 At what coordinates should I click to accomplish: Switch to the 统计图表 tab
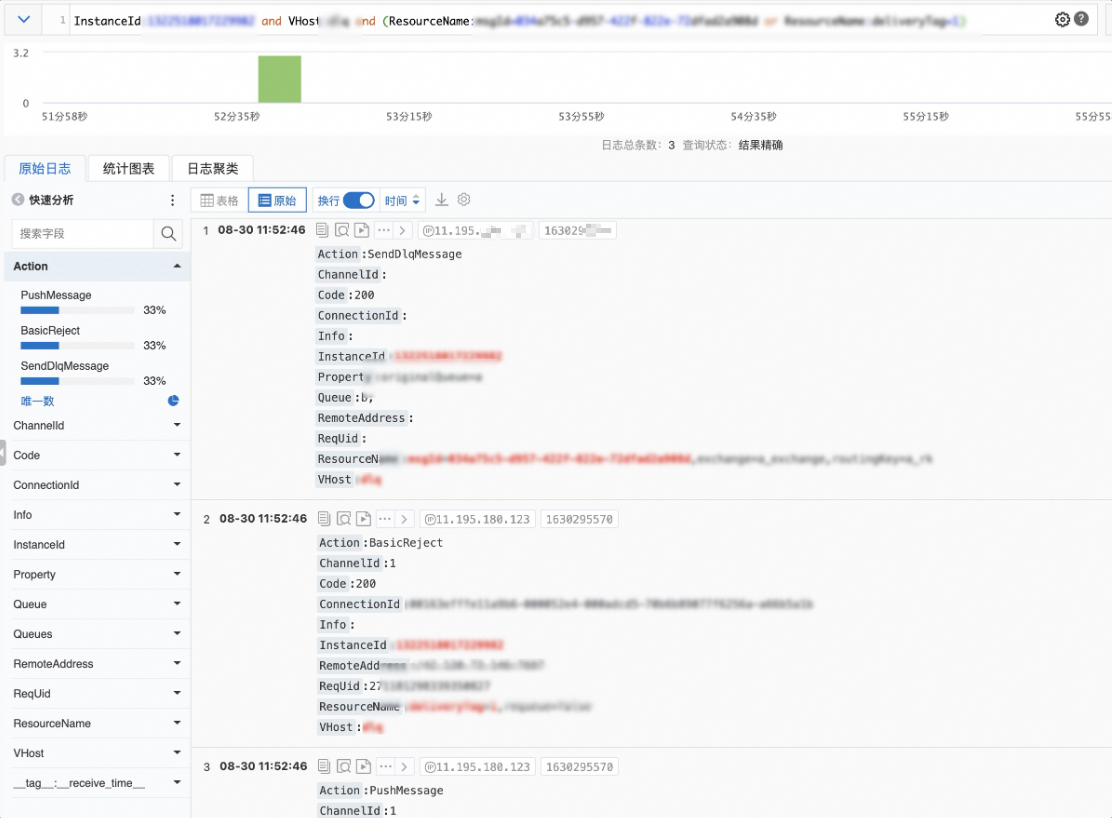click(x=128, y=169)
